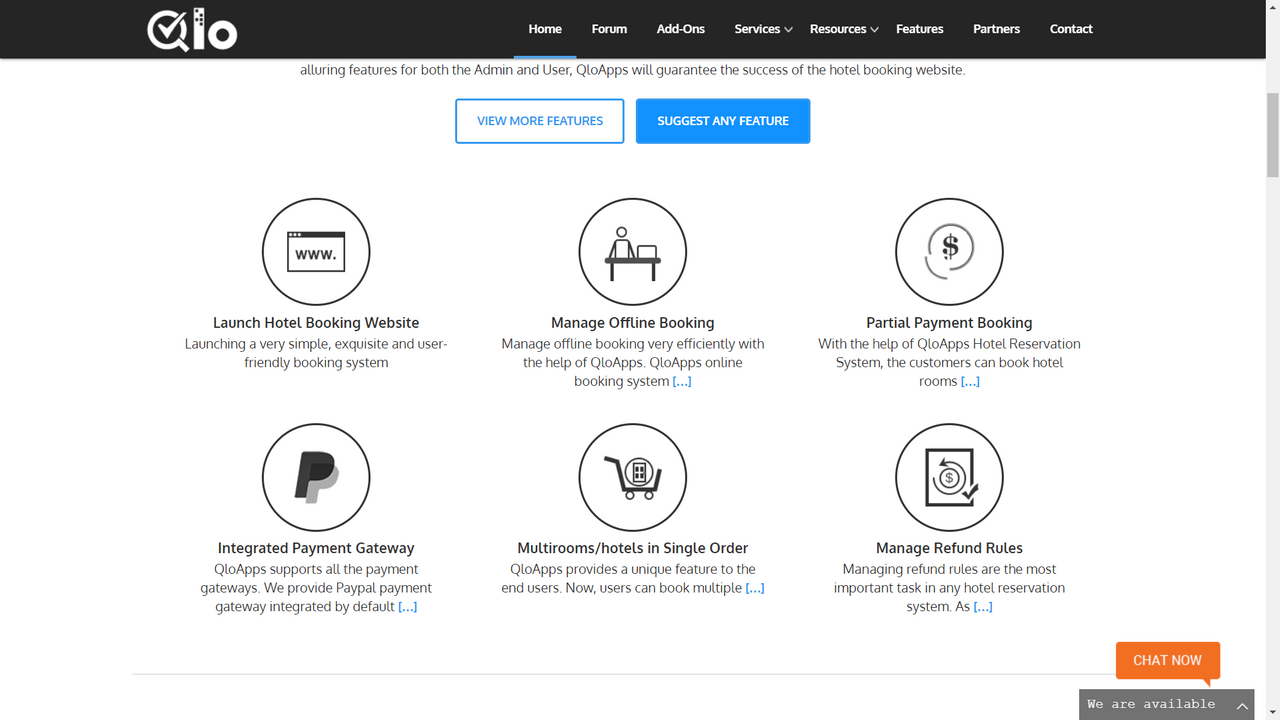Screen dimensions: 1280x720
Task: Click the Partial Payment Booking dollar icon
Action: pyautogui.click(x=949, y=252)
